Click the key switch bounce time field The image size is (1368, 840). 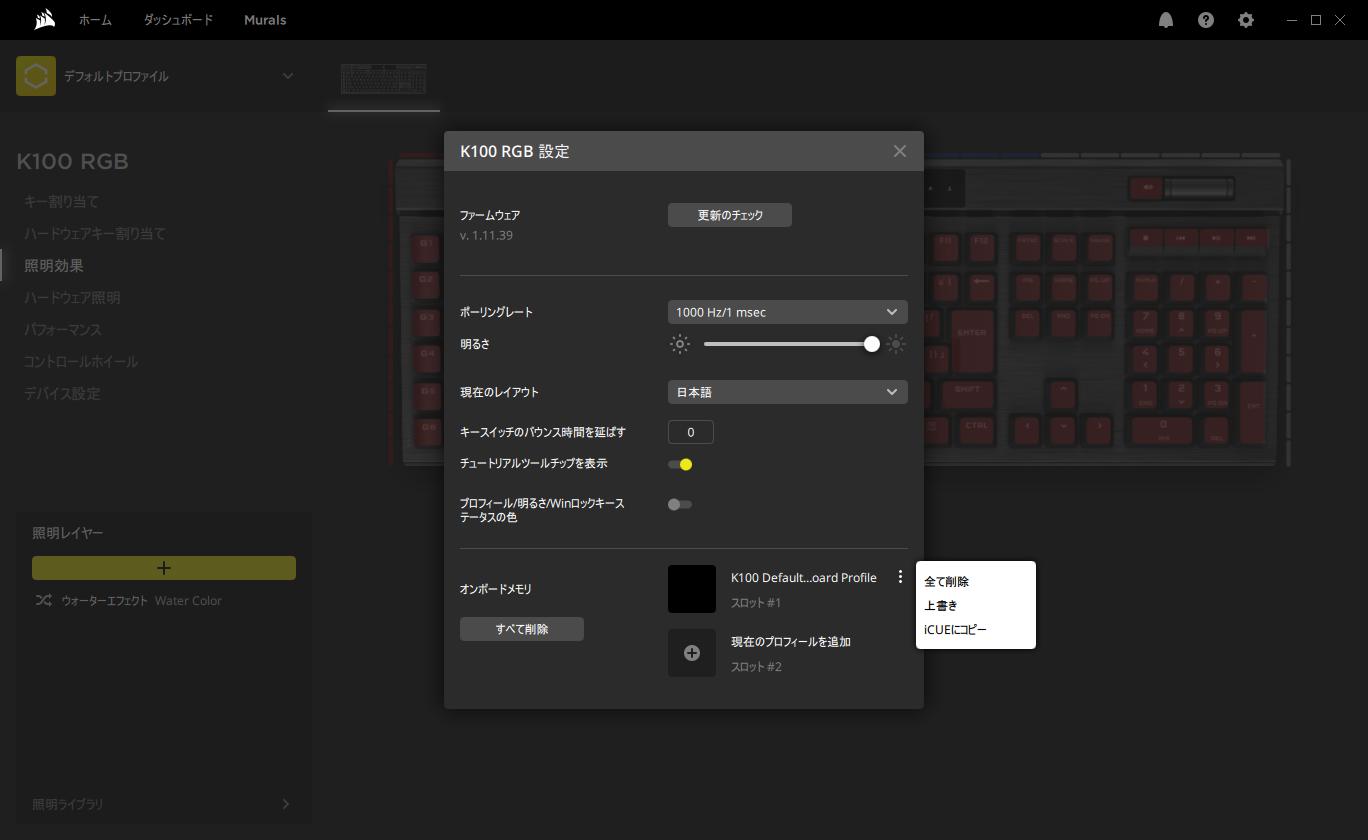point(691,432)
